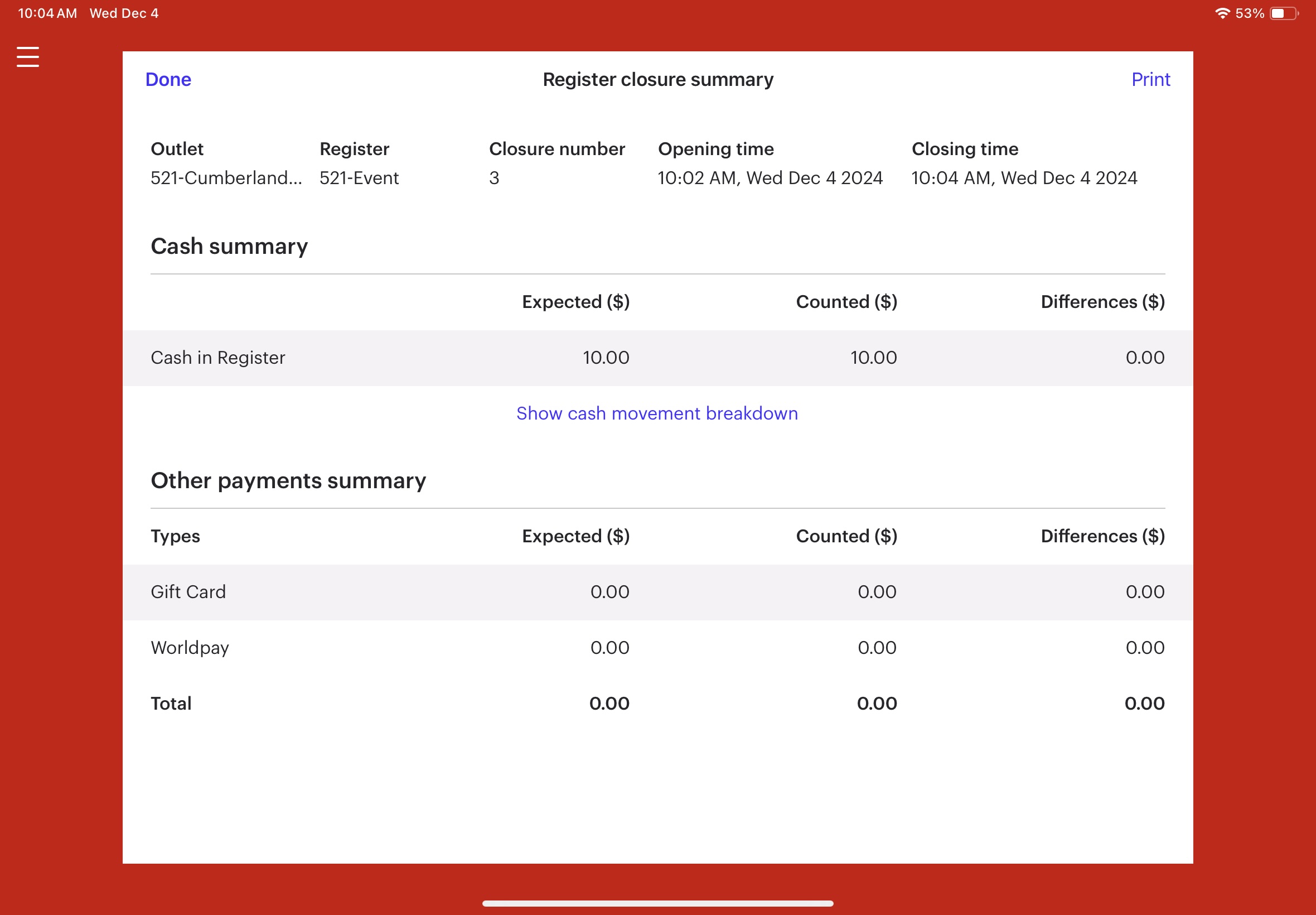
Task: Tap the Total counted amount
Action: coord(877,704)
